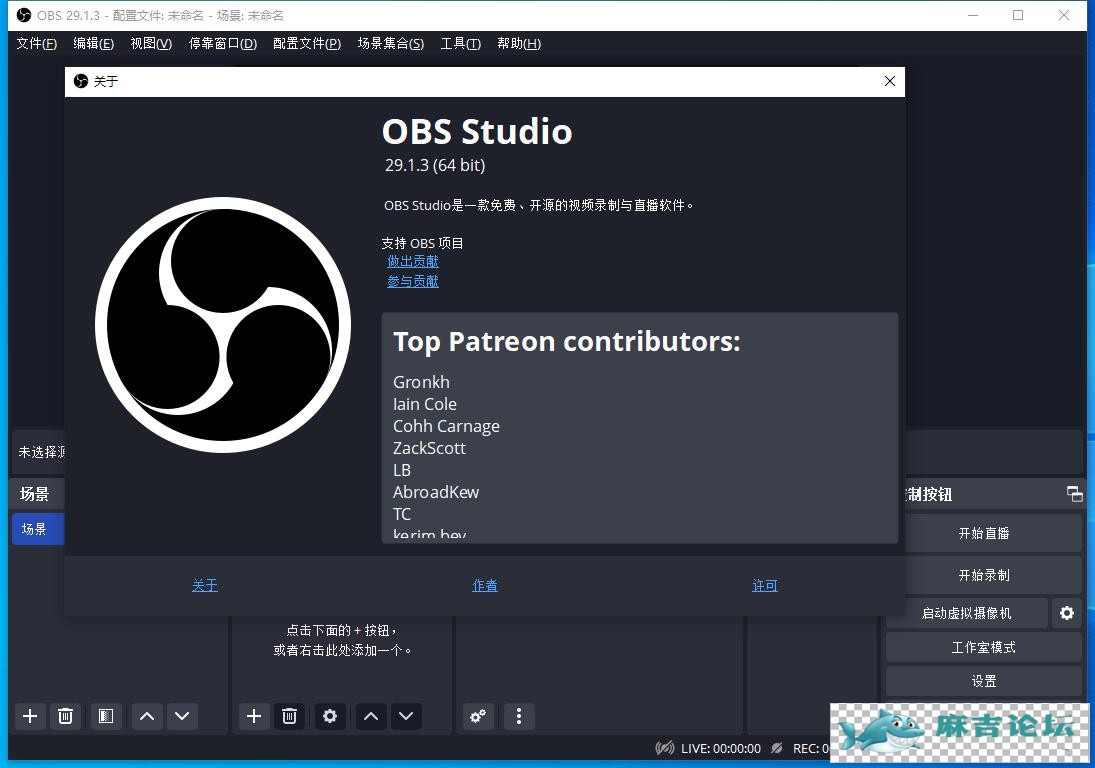Remove selected scene with trash icon
Viewport: 1095px width, 768px height.
point(65,716)
